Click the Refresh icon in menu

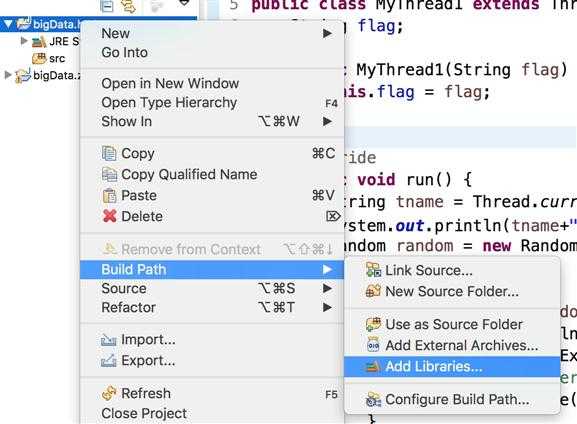pos(109,393)
